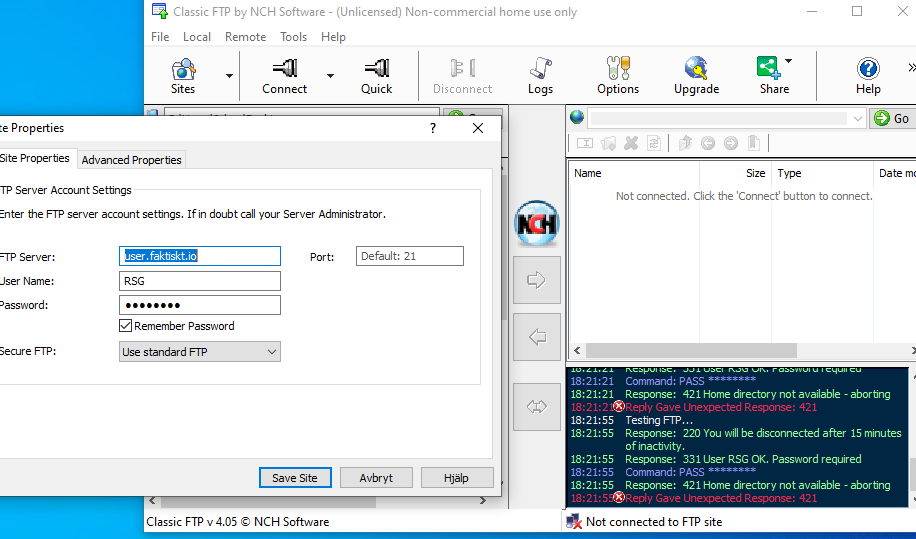
Task: Click the remote globe icon
Action: tap(577, 117)
